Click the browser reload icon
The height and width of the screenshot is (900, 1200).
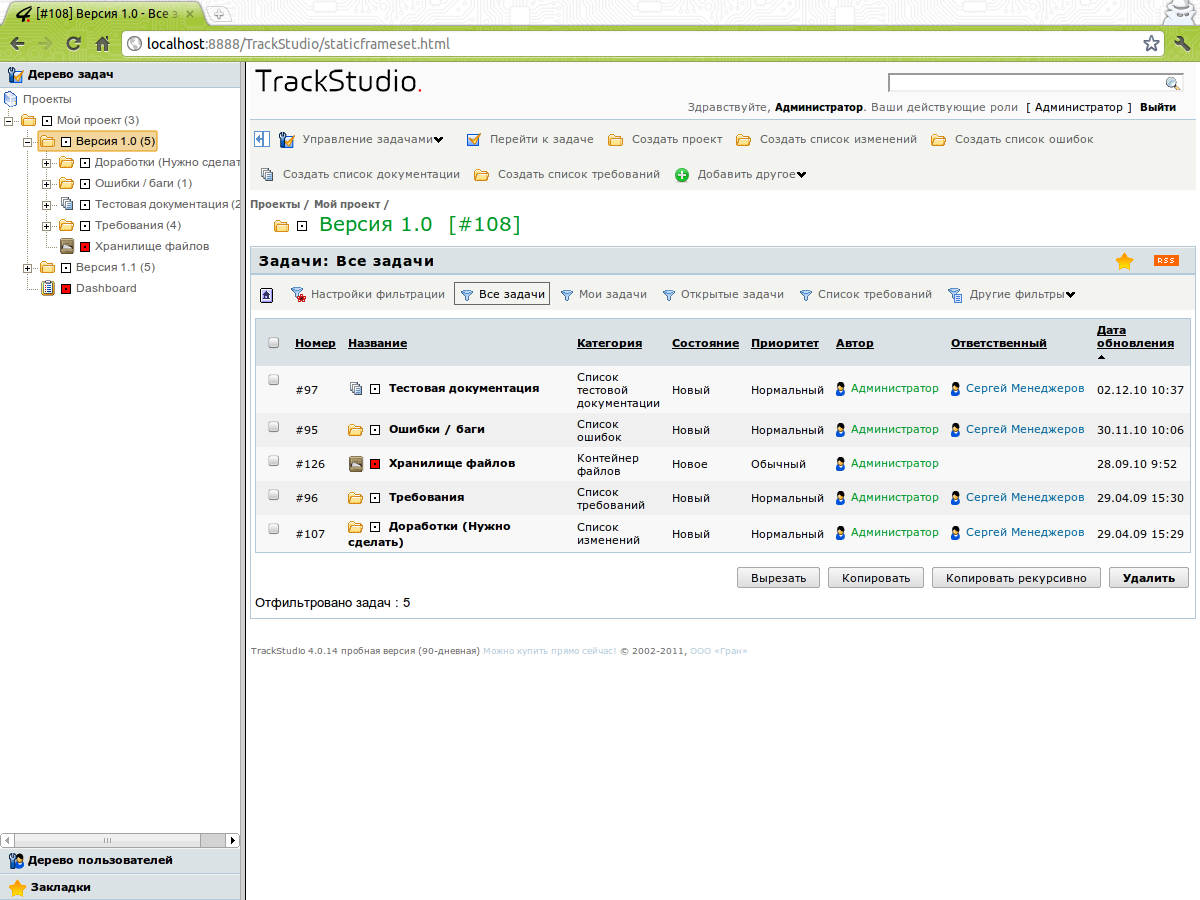tap(73, 44)
